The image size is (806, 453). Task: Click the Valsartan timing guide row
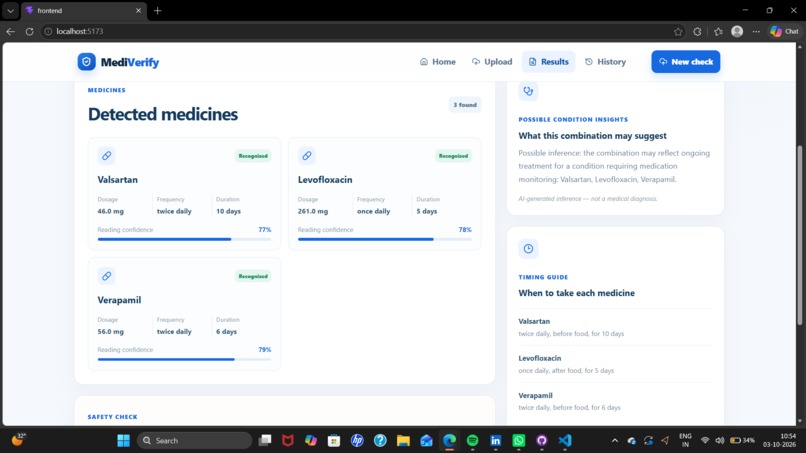click(x=615, y=327)
